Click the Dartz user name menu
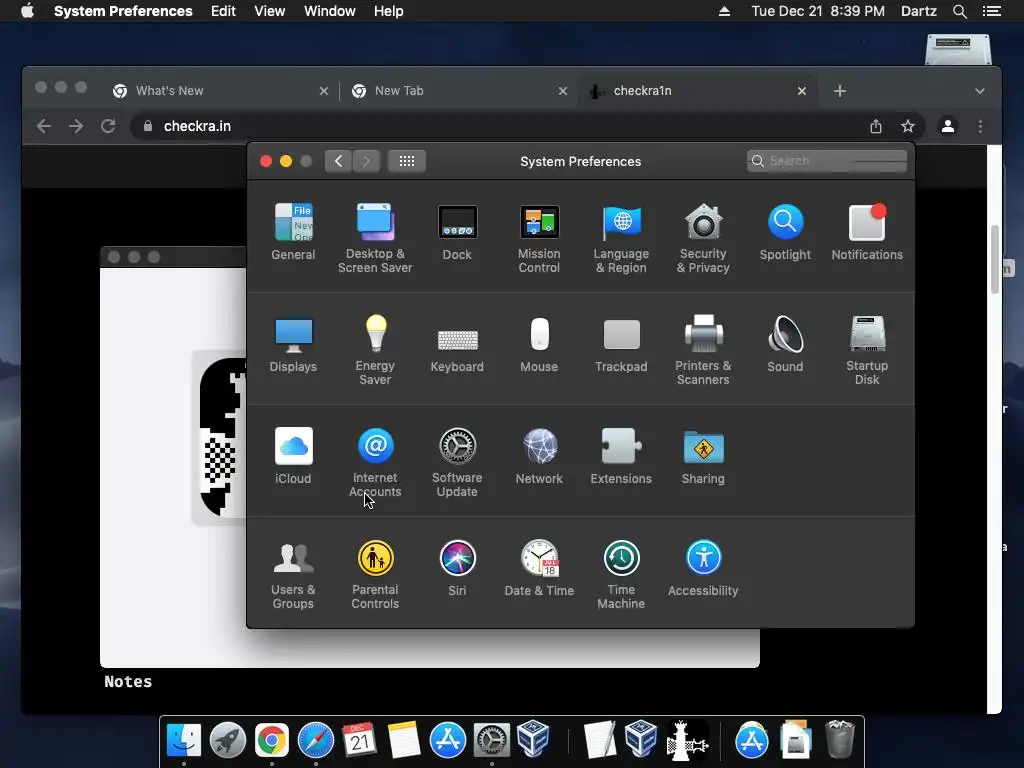Viewport: 1024px width, 768px height. click(x=919, y=11)
